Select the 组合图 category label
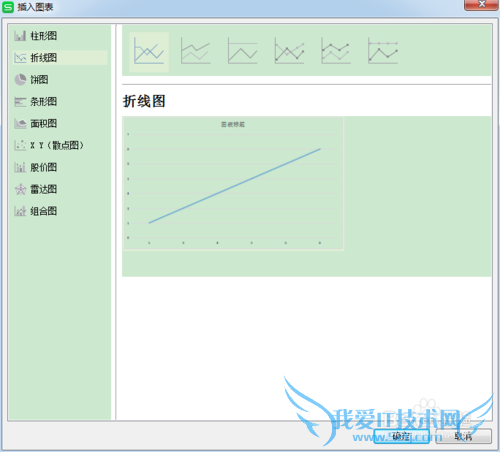 tap(43, 211)
